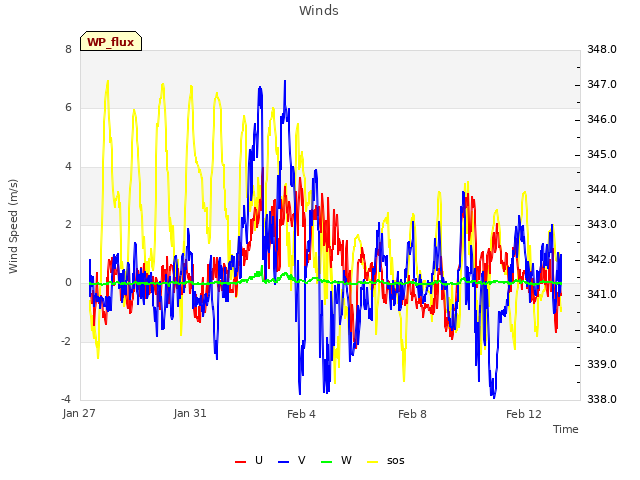Click the right axis value 344.0
This screenshot has width=640, height=480.
[602, 189]
